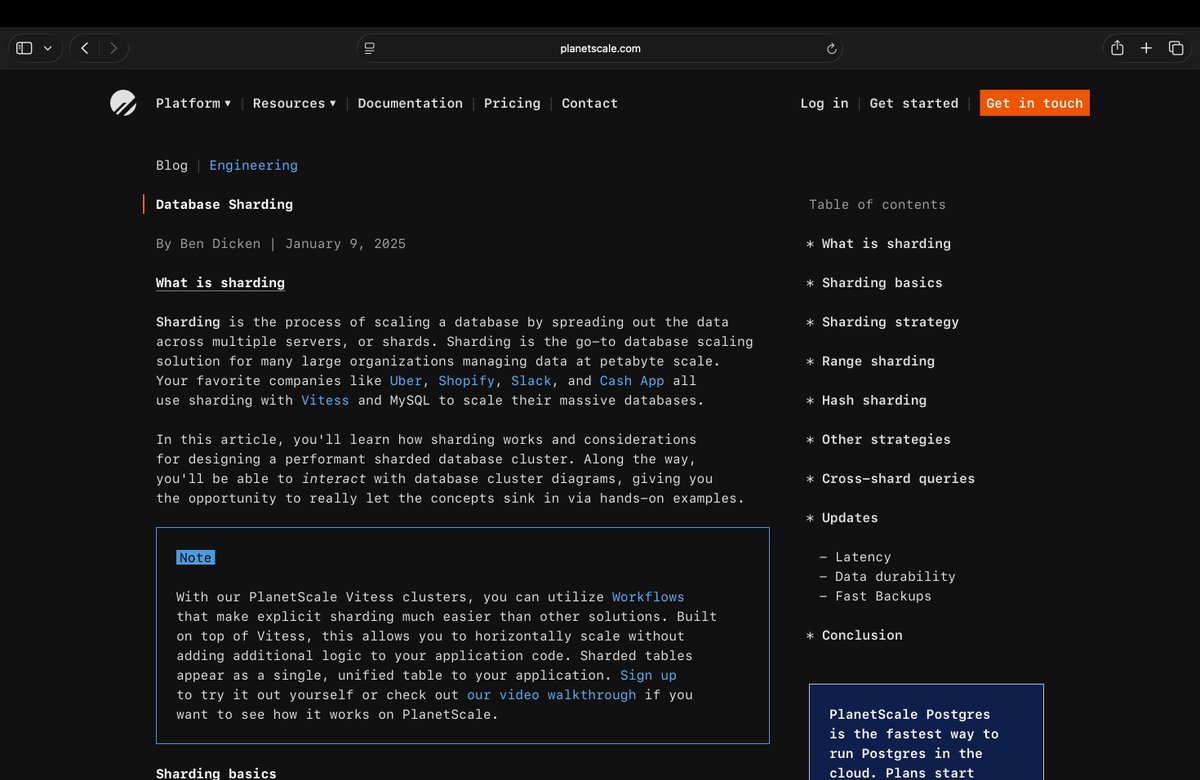Toggle the Safari sidebar icon

click(x=25, y=48)
